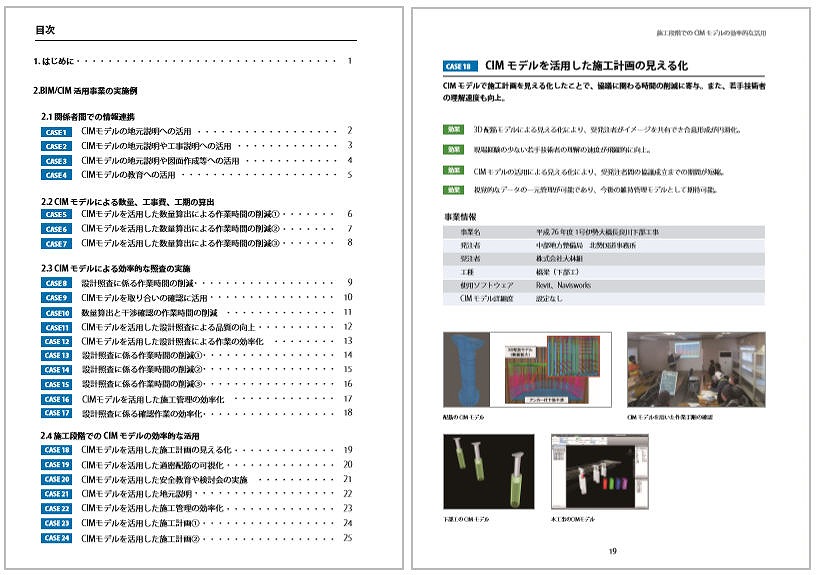The height and width of the screenshot is (575, 817).
Task: Click the 株式会社大林組 cell
Action: (x=560, y=259)
